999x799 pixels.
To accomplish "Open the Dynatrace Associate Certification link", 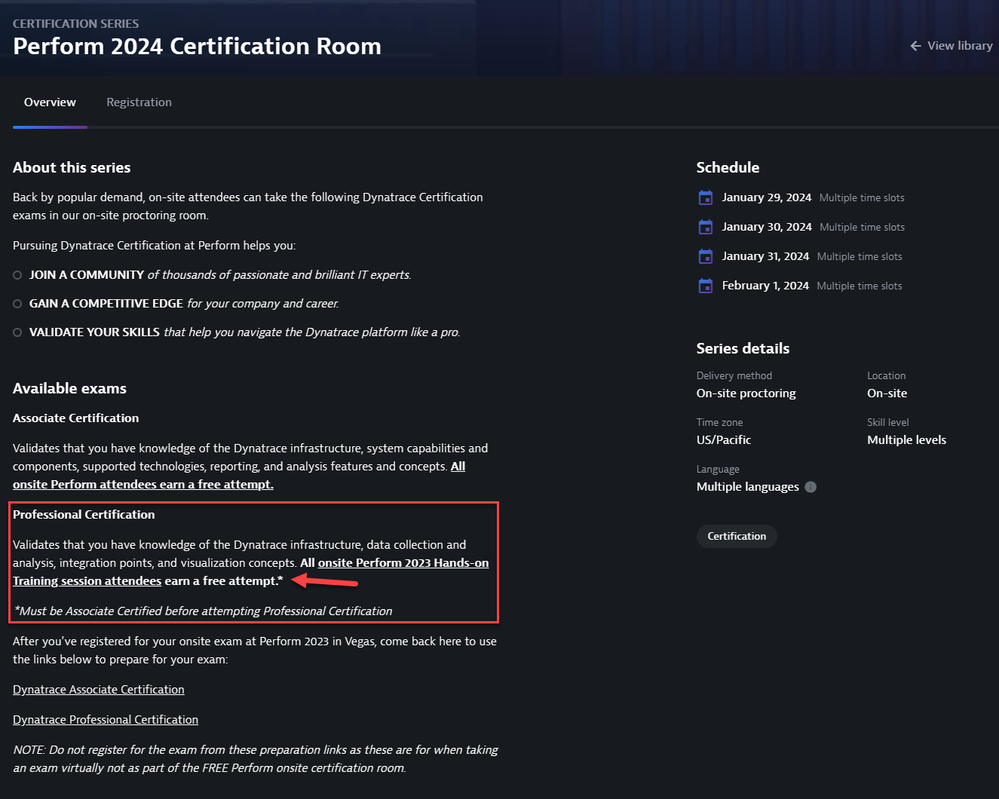I will [x=98, y=690].
